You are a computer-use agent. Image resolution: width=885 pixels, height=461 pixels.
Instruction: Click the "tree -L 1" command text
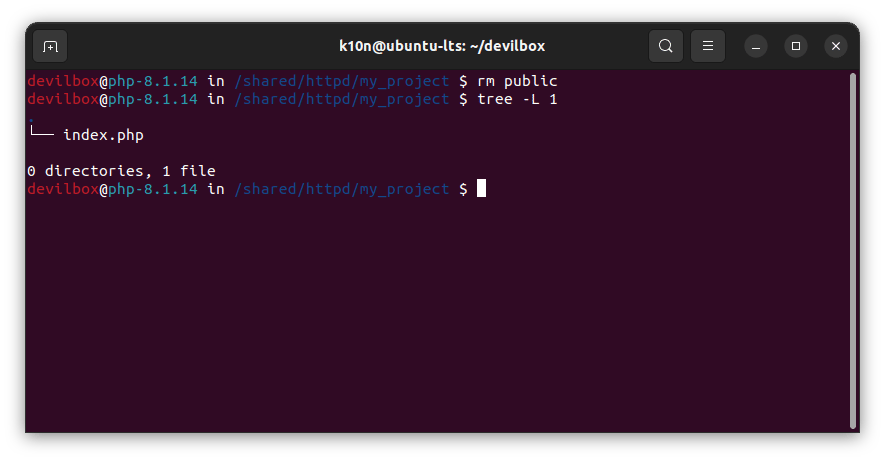pos(517,99)
